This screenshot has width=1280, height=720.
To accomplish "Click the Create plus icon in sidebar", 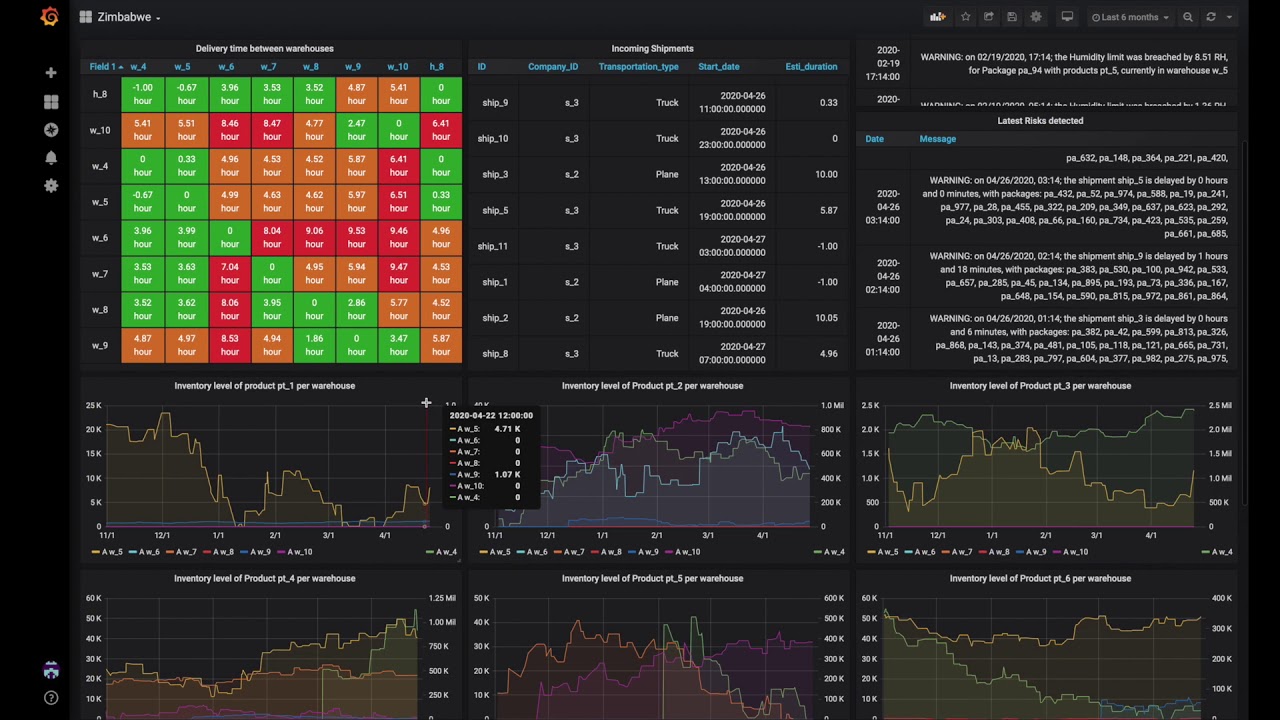I will (x=51, y=73).
